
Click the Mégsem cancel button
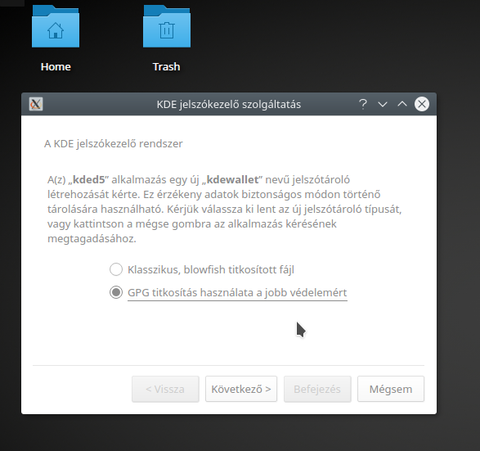point(391,389)
